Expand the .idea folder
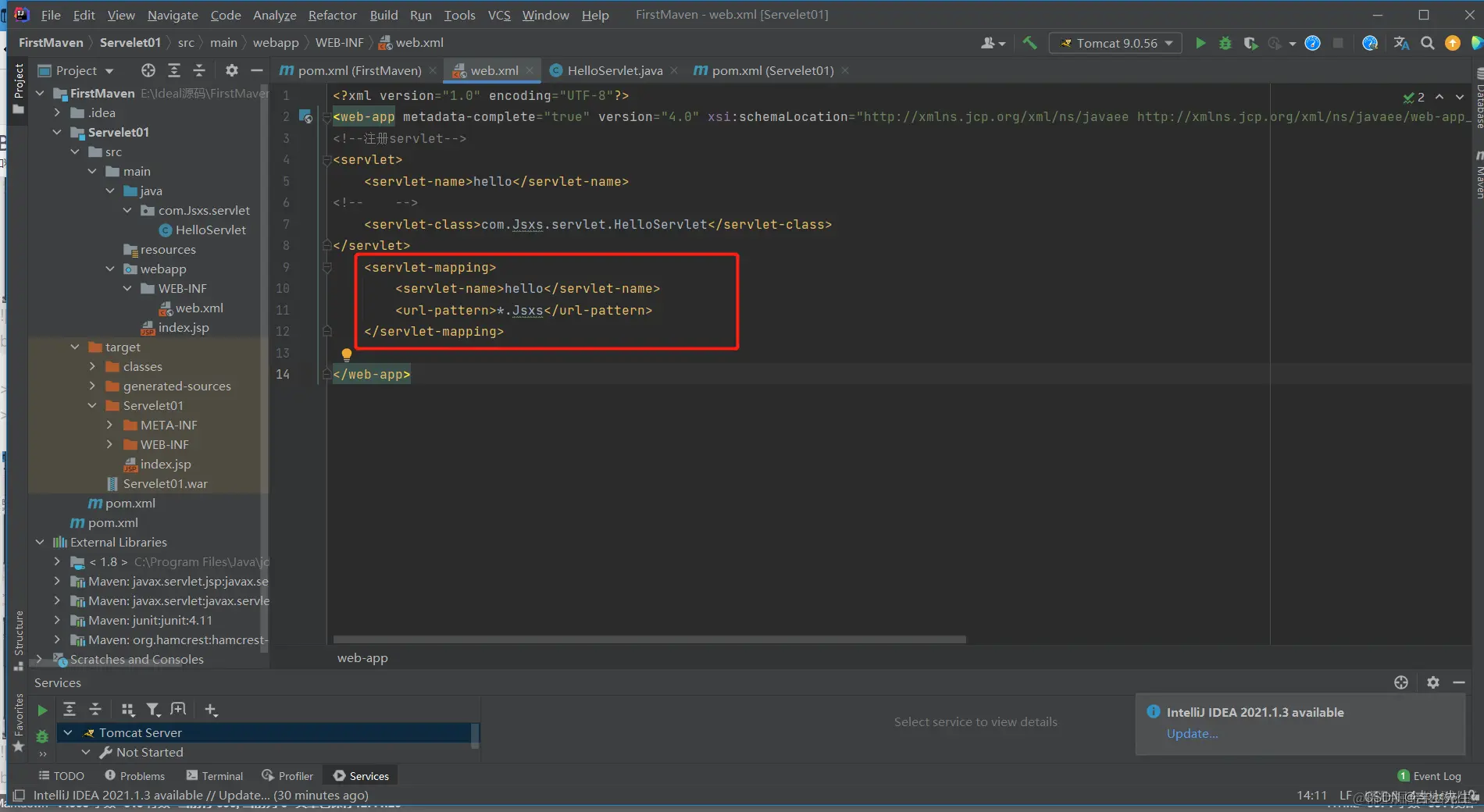The image size is (1484, 812). tap(57, 112)
